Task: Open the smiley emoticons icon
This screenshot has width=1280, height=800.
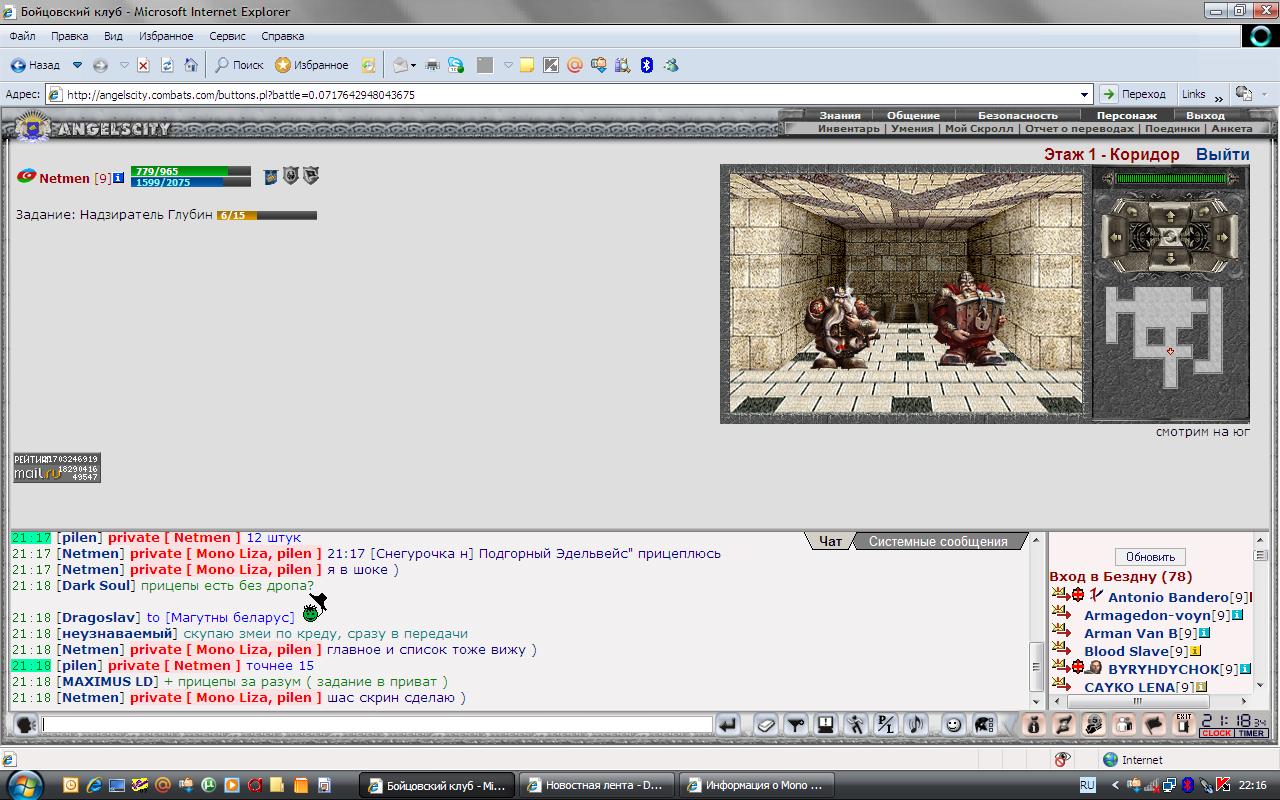Action: [953, 725]
